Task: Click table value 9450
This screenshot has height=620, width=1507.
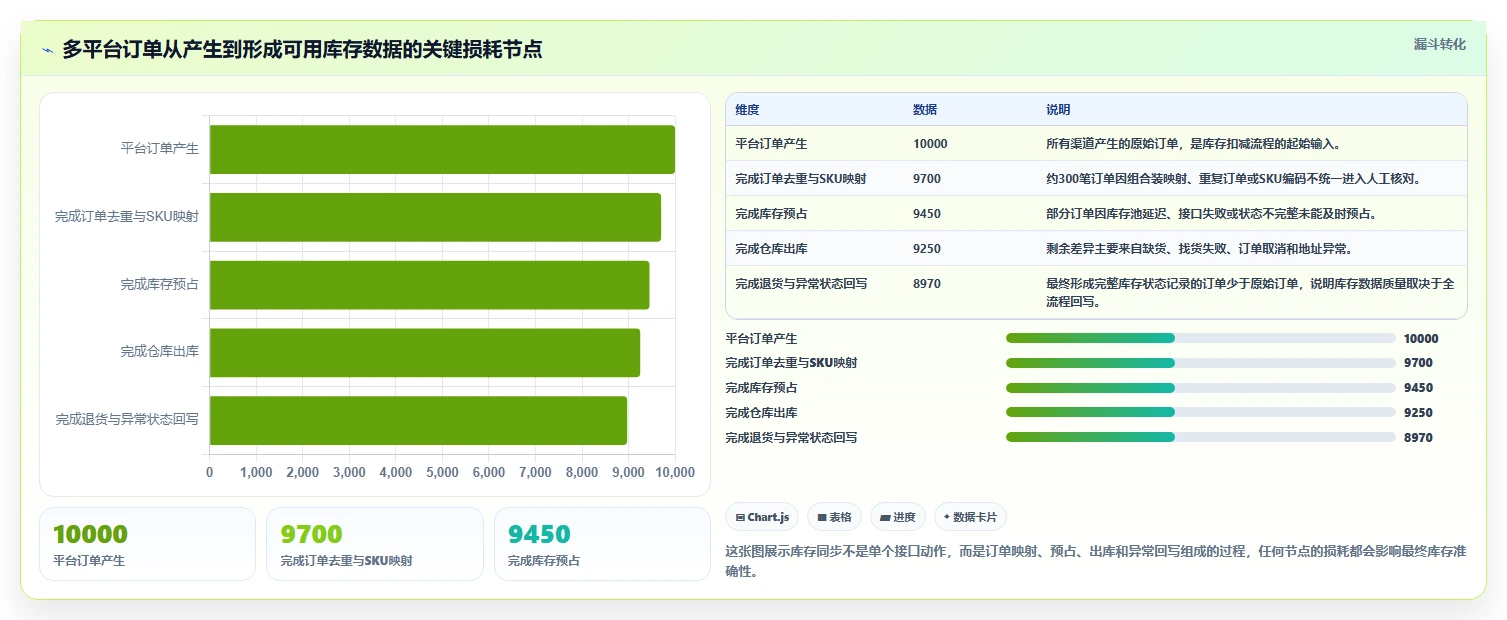Action: click(927, 214)
